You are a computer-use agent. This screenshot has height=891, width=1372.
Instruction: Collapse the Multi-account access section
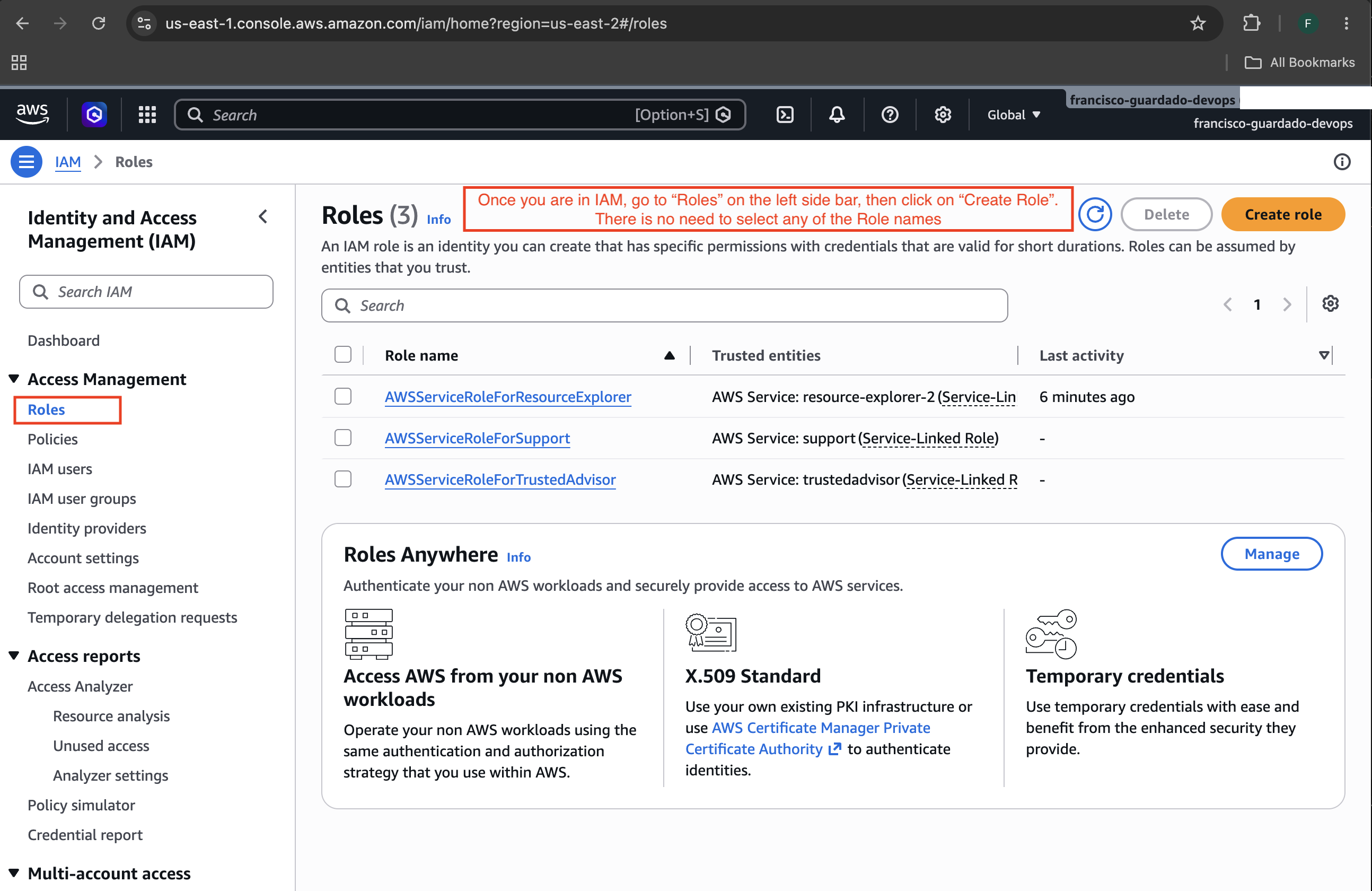click(14, 872)
